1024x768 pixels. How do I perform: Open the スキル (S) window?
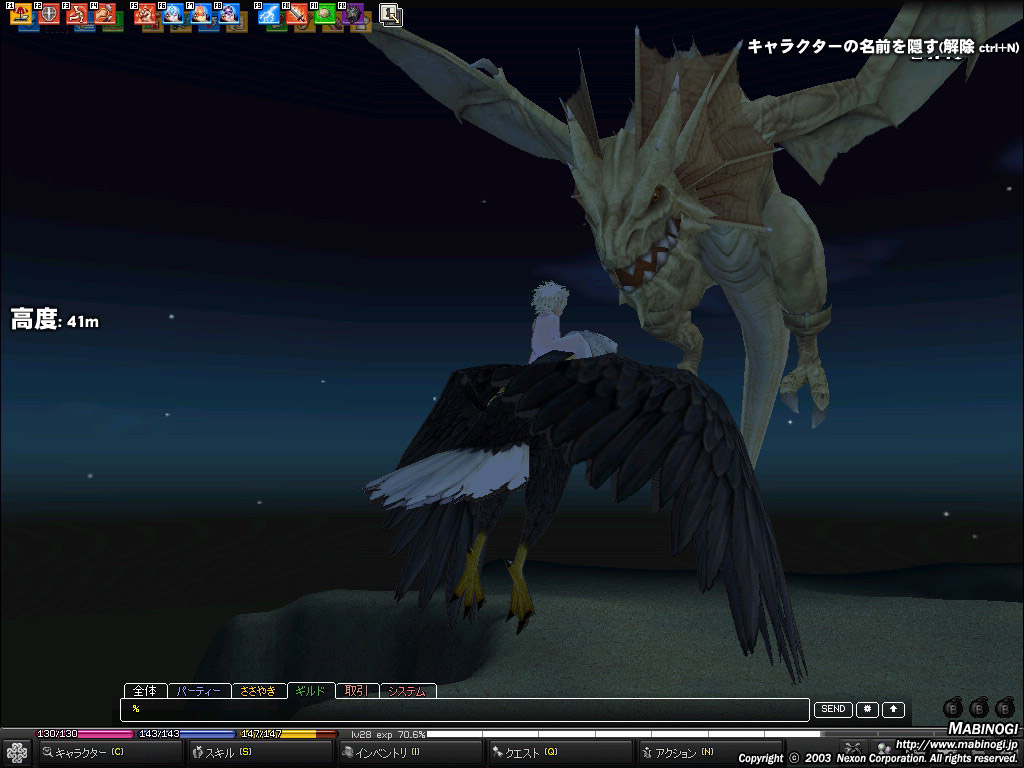[261, 753]
